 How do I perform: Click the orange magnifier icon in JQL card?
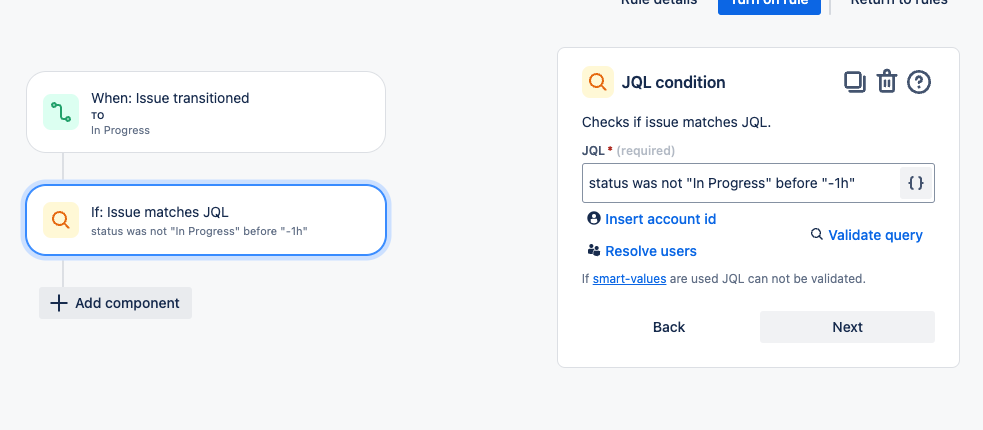[61, 220]
